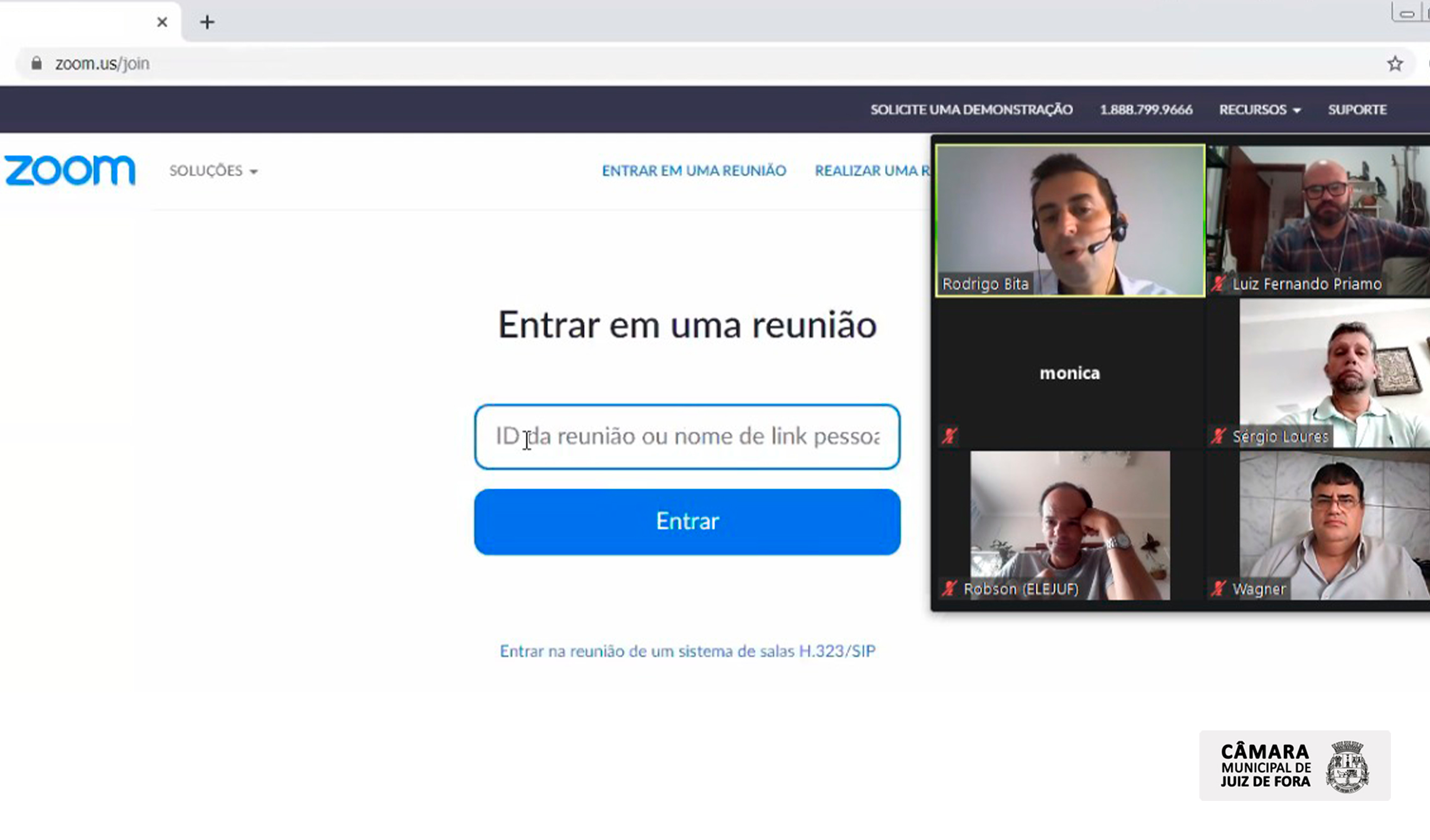Expand the RECURSOS dropdown

click(1260, 110)
